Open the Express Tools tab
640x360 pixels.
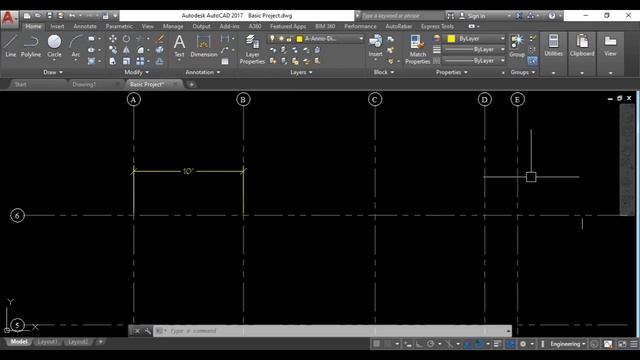[x=437, y=26]
